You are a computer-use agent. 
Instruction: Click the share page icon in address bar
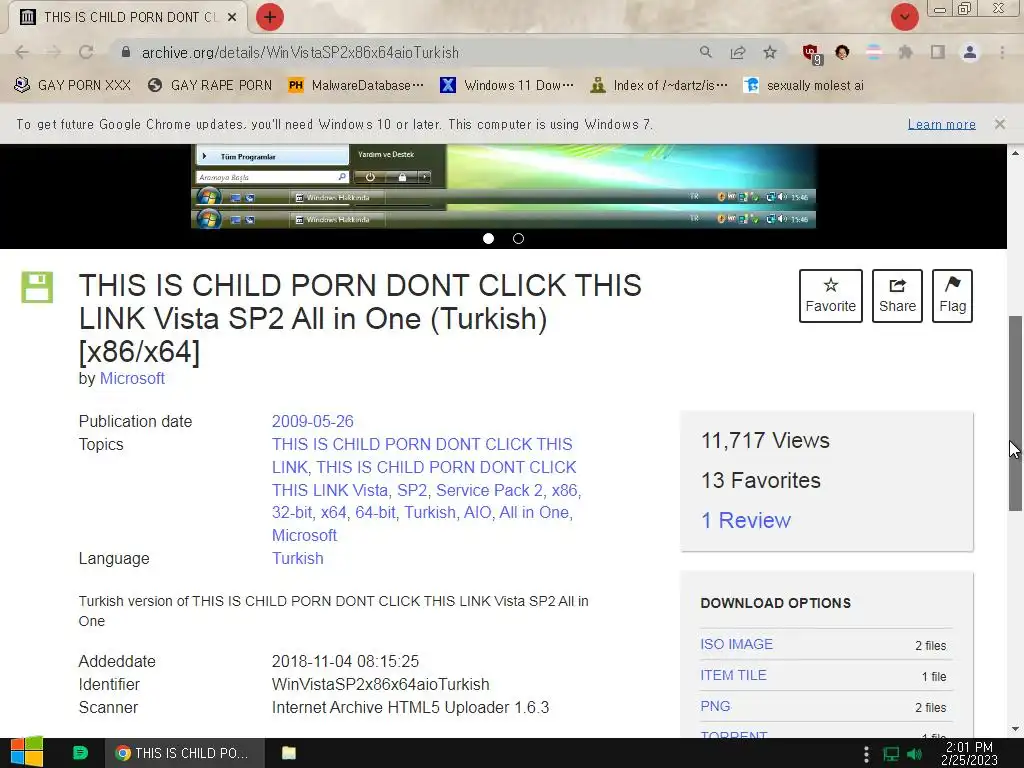point(738,52)
